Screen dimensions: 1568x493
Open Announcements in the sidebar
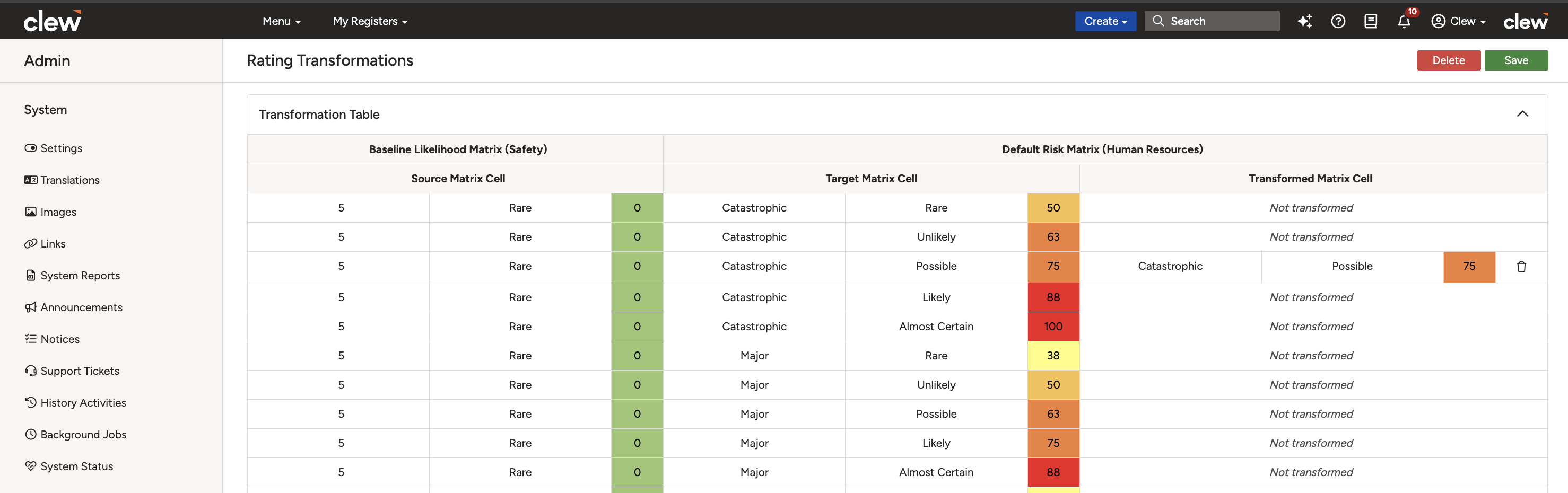click(x=82, y=307)
